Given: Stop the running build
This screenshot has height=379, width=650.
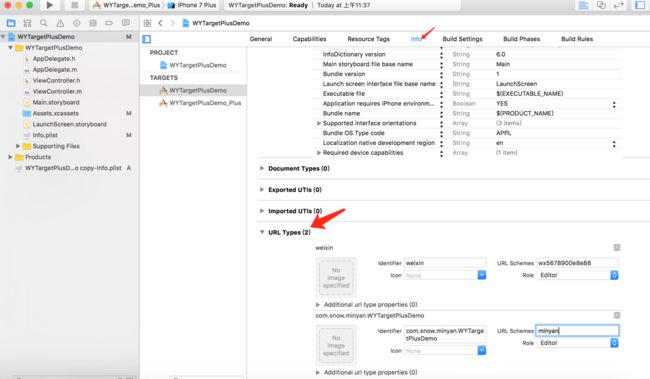Looking at the screenshot, I should coord(74,5).
